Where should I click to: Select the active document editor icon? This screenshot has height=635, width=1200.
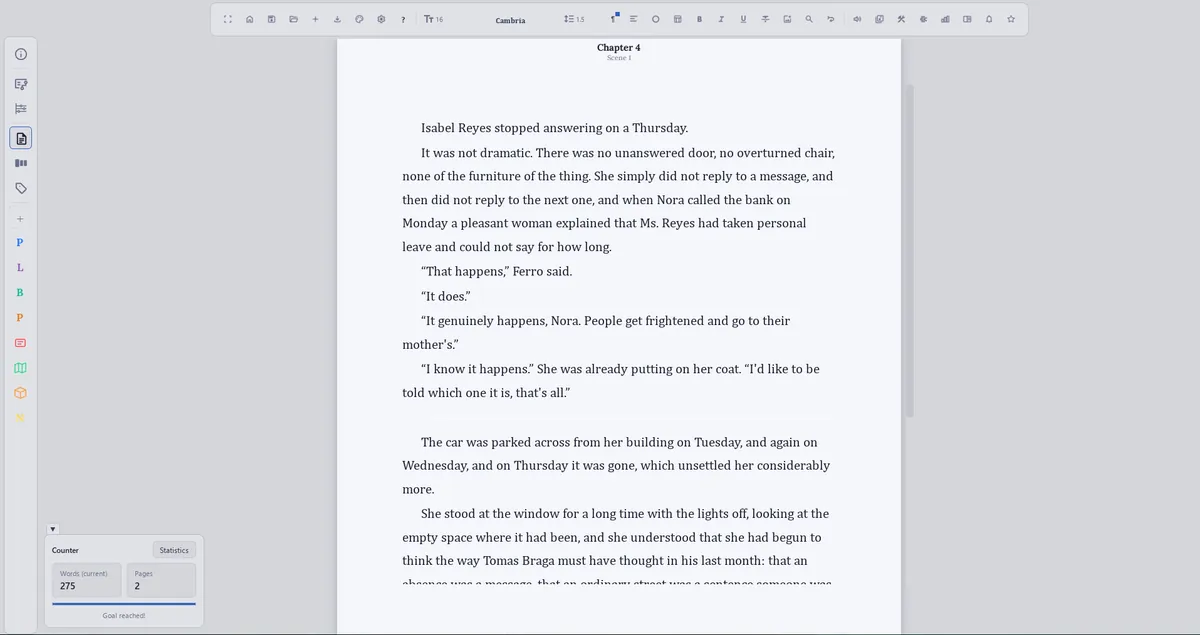pos(21,138)
